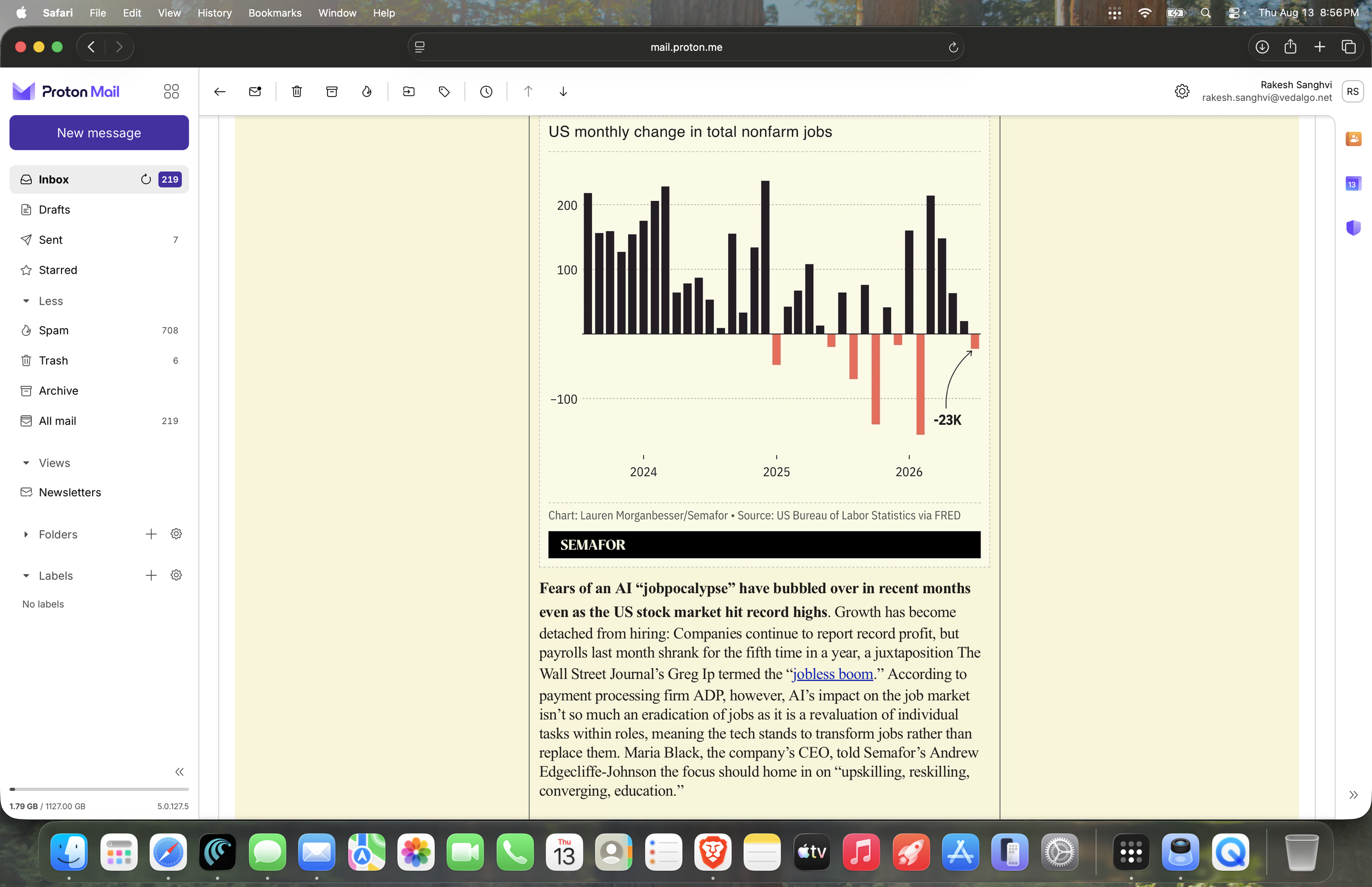Image resolution: width=1372 pixels, height=887 pixels.
Task: Collapse the Labels section
Action: (x=26, y=576)
